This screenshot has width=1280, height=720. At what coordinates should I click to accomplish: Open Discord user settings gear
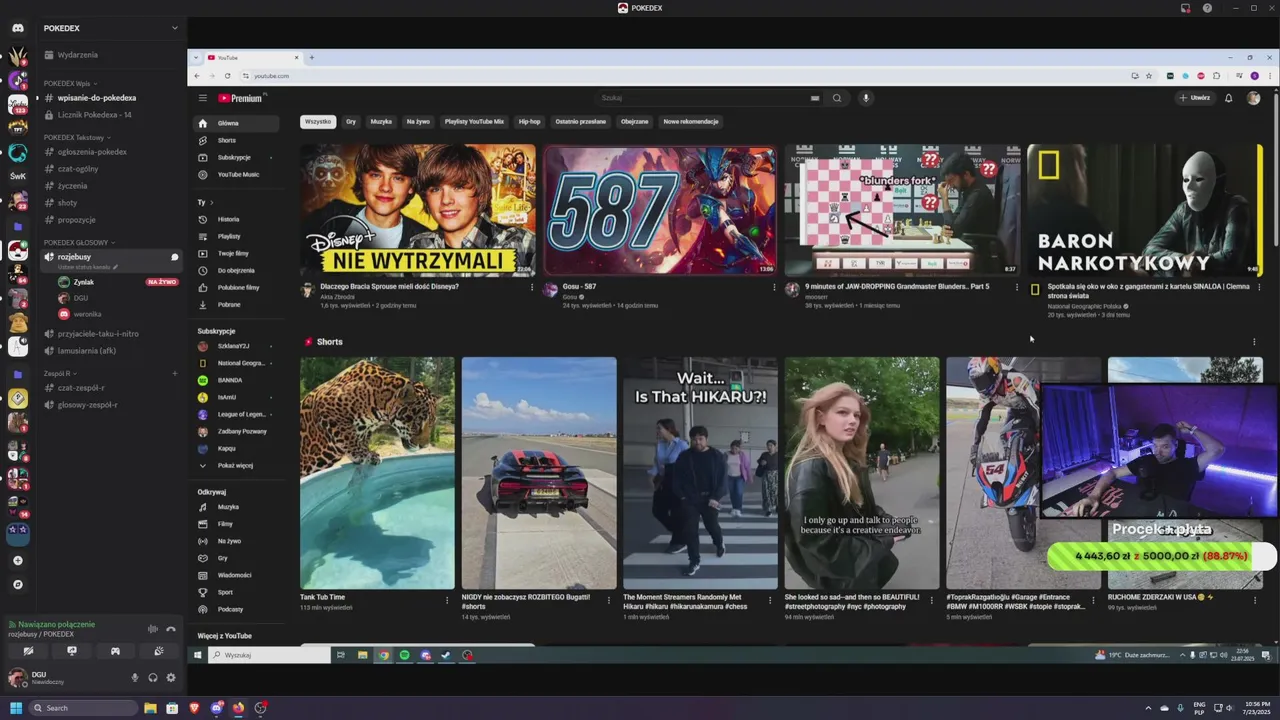pyautogui.click(x=171, y=677)
